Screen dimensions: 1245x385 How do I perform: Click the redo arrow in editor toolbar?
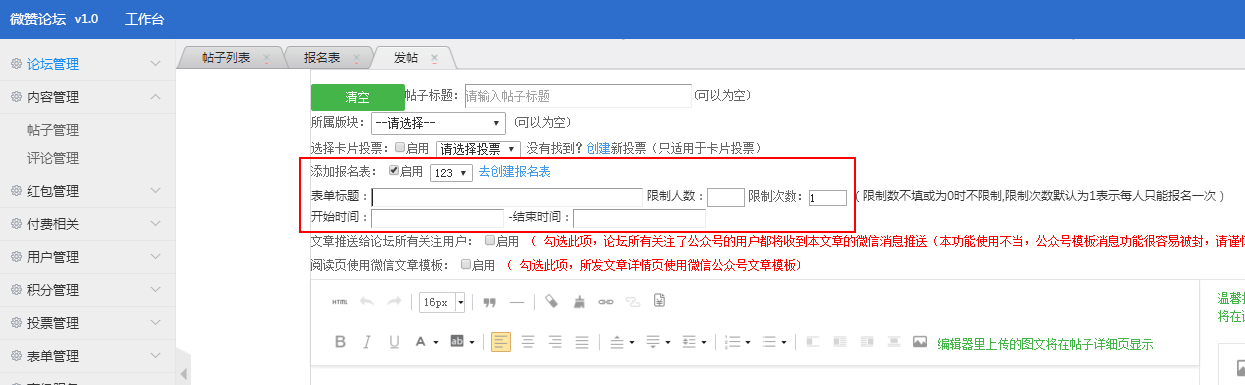pyautogui.click(x=394, y=301)
